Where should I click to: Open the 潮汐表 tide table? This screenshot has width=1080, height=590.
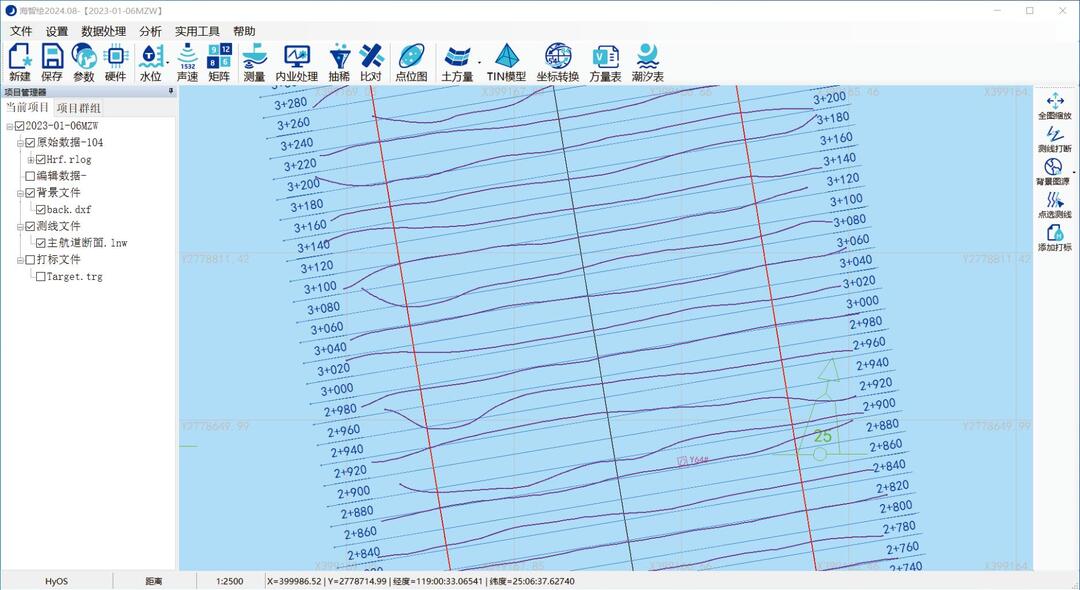tap(647, 62)
